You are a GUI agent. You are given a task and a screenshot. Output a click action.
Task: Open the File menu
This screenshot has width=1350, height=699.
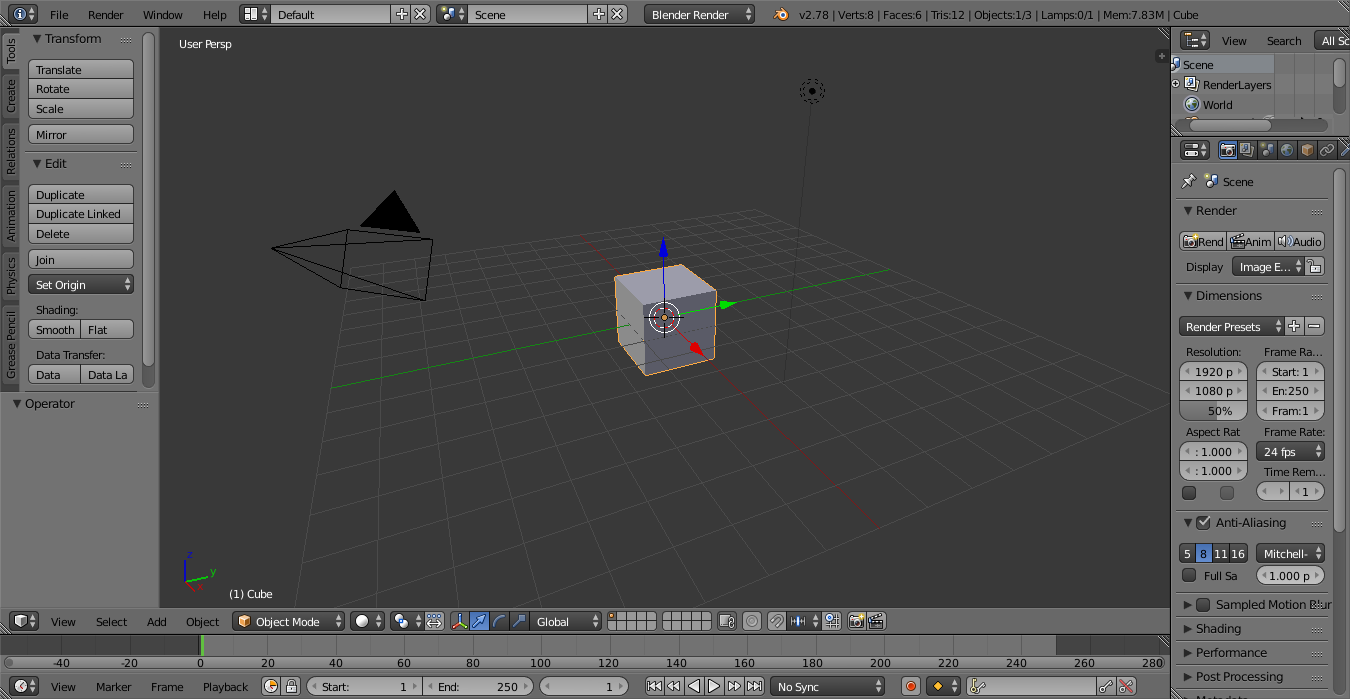click(x=59, y=14)
